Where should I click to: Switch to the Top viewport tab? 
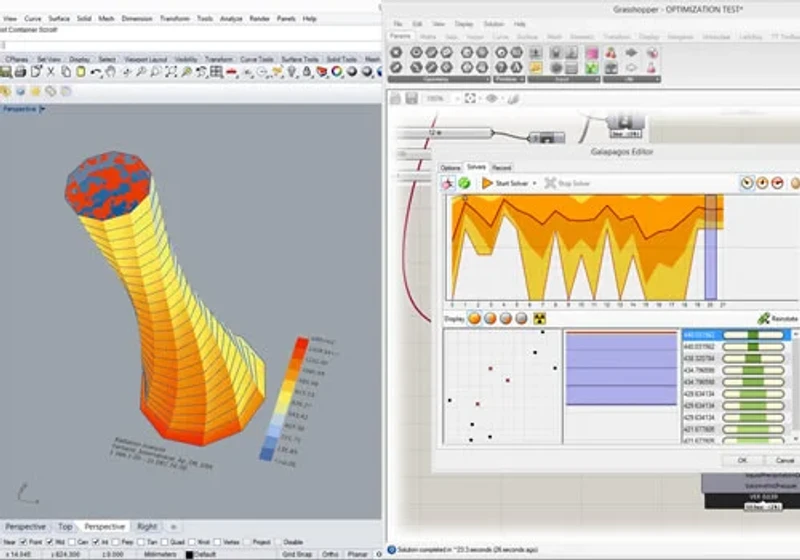(65, 526)
